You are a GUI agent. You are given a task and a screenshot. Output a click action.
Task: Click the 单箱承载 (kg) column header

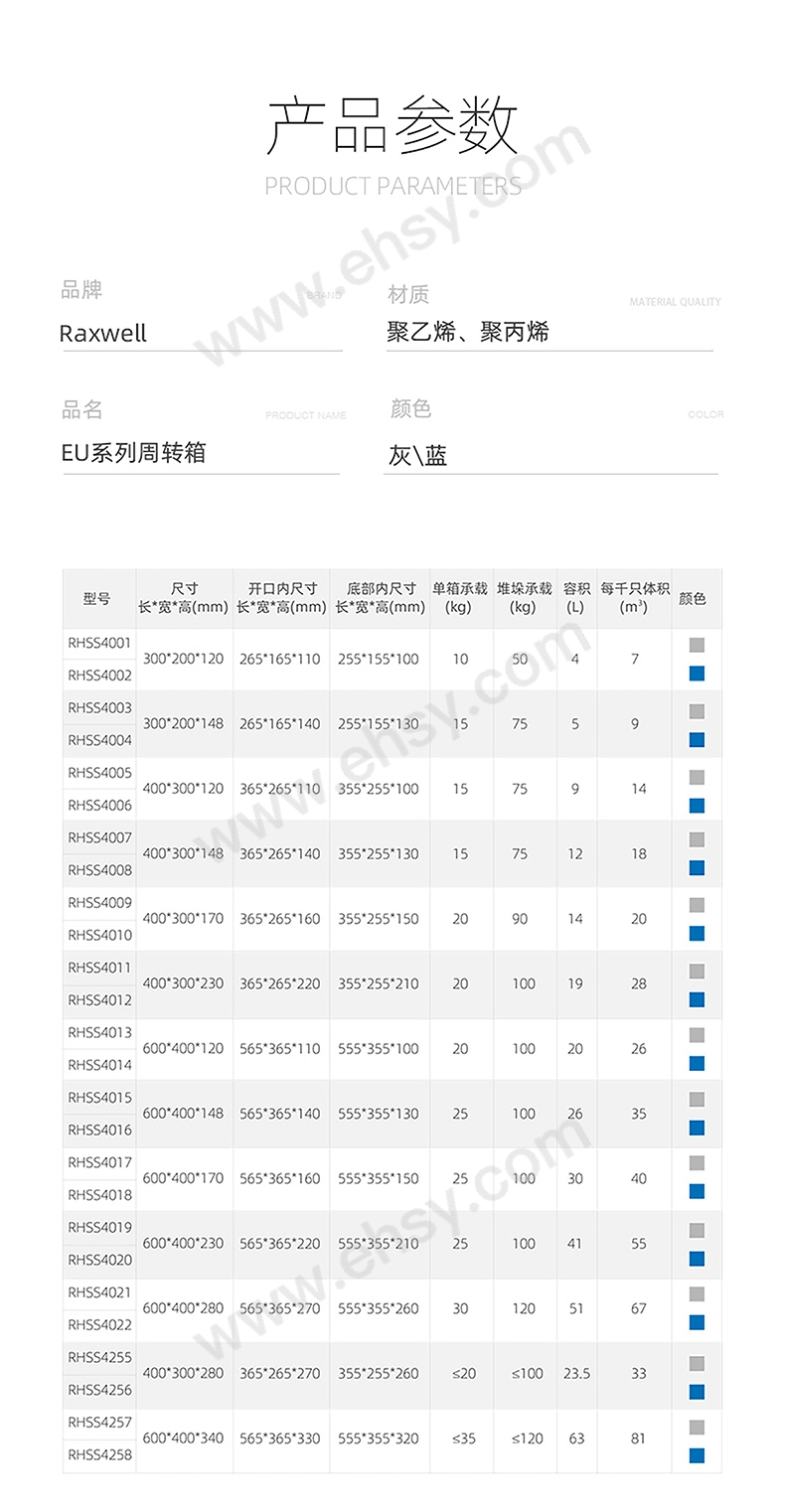click(x=459, y=598)
